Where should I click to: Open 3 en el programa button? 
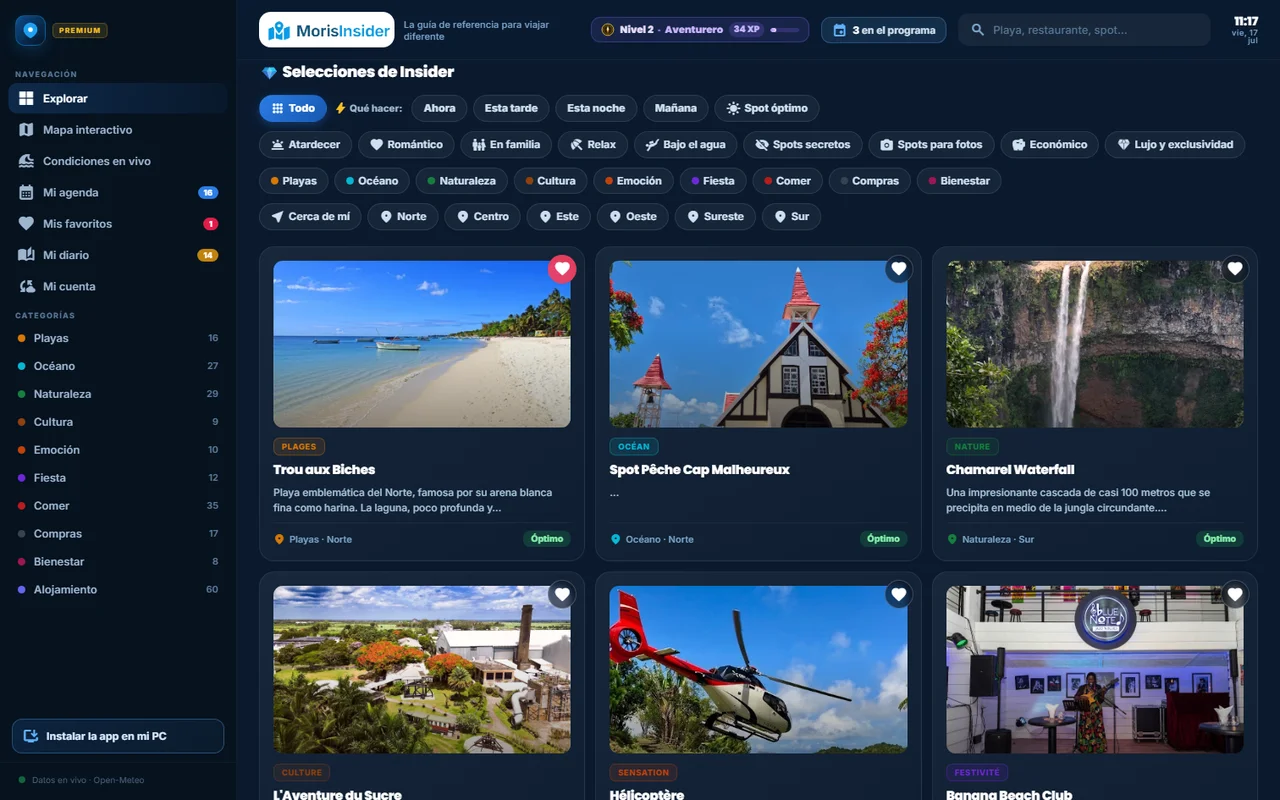pyautogui.click(x=884, y=30)
